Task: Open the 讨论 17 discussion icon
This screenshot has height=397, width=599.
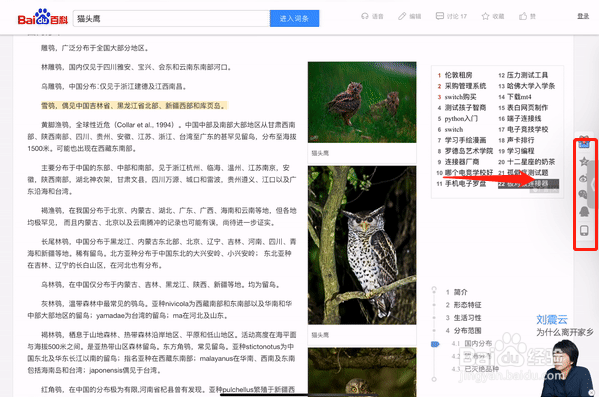Action: point(440,16)
